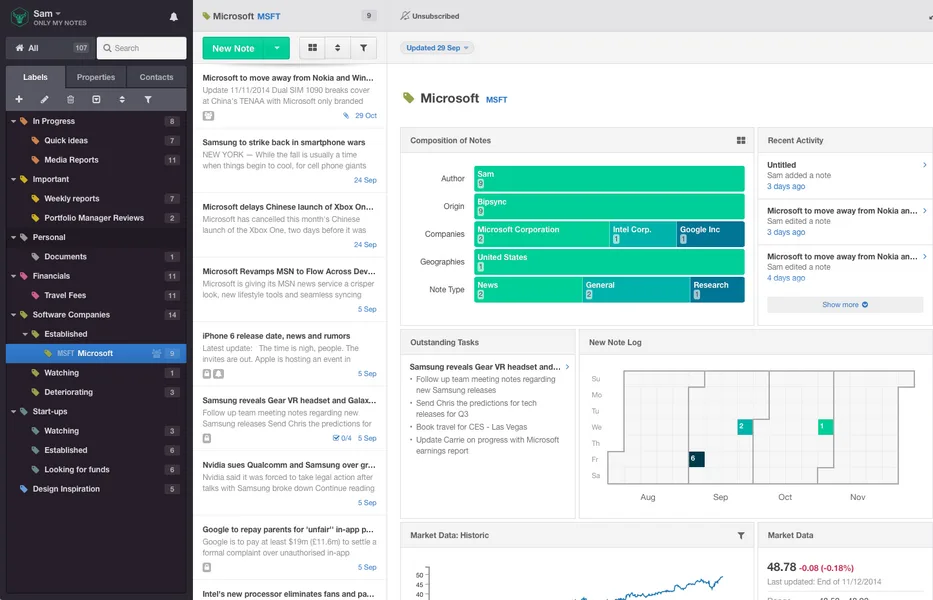Image resolution: width=933 pixels, height=600 pixels.
Task: Open iPhone 6 release date note
Action: [290, 354]
